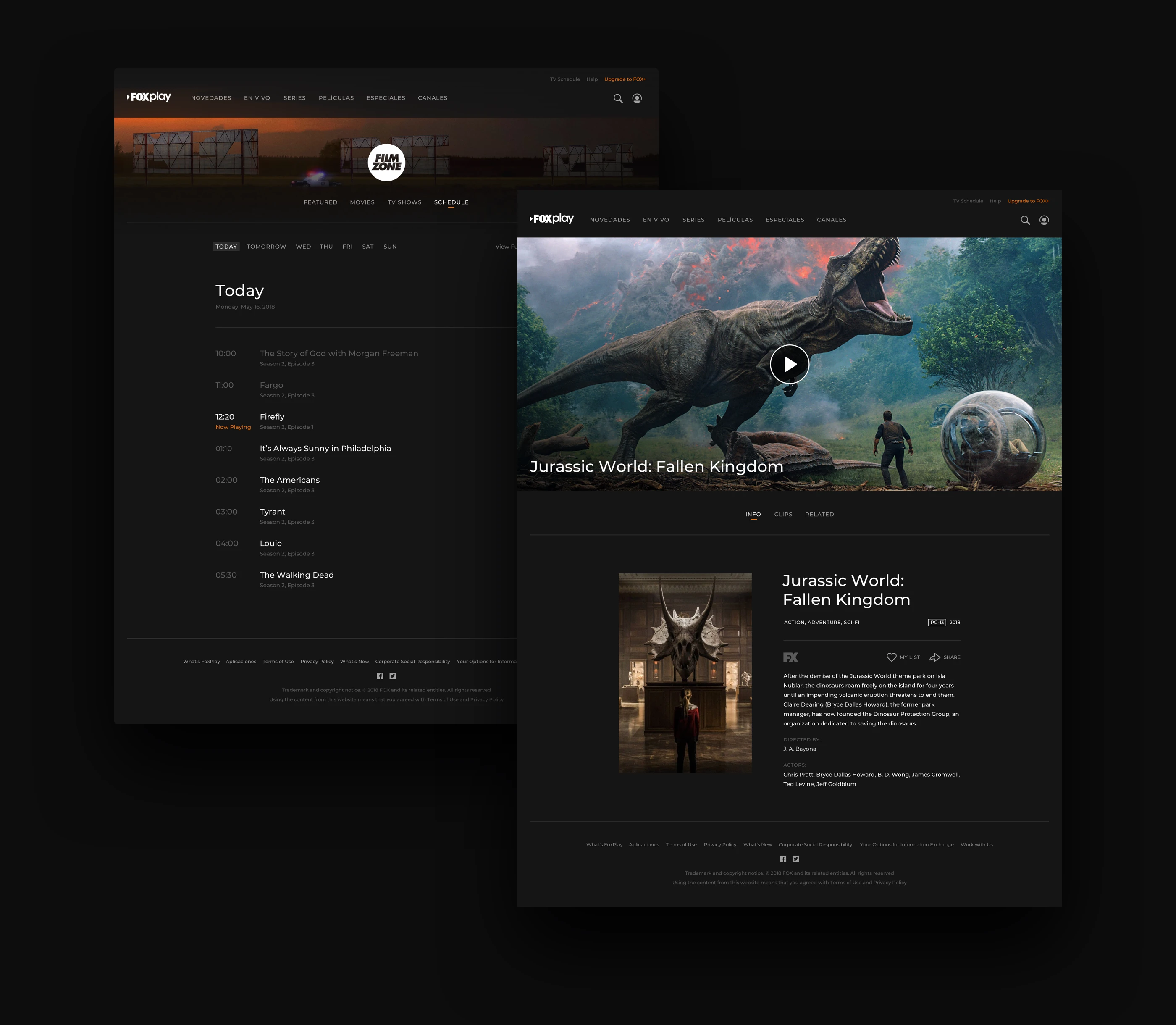Viewport: 1176px width, 1025px height.
Task: Open the CANALES menu
Action: pyautogui.click(x=832, y=220)
